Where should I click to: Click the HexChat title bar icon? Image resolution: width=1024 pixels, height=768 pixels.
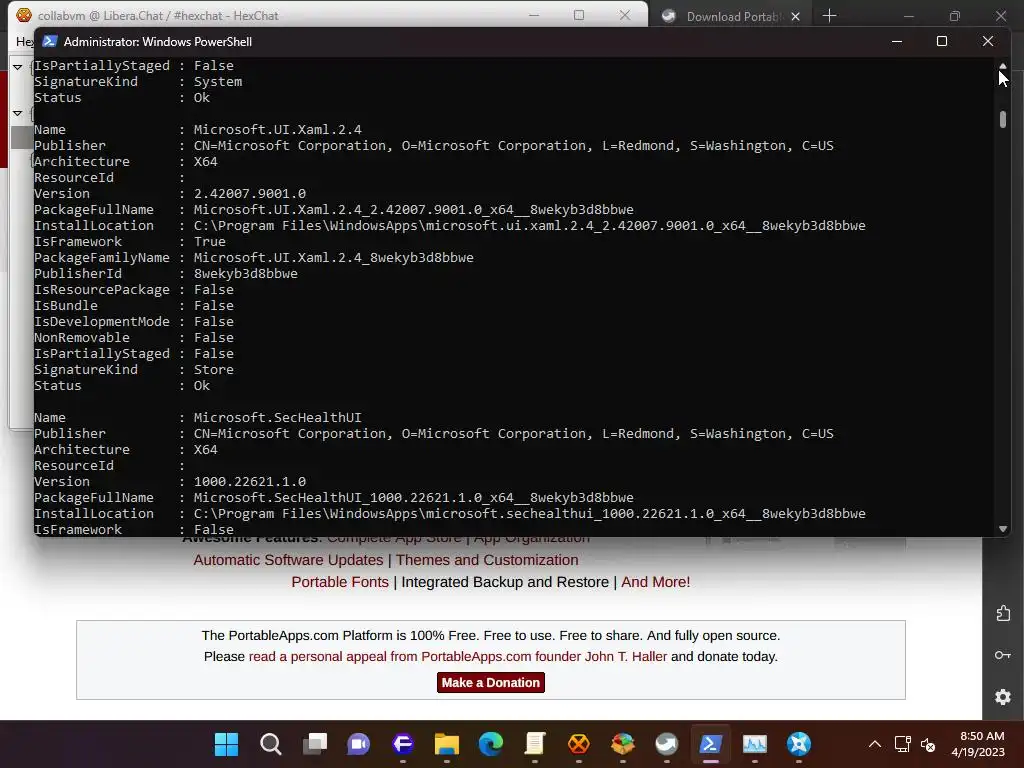(x=24, y=15)
